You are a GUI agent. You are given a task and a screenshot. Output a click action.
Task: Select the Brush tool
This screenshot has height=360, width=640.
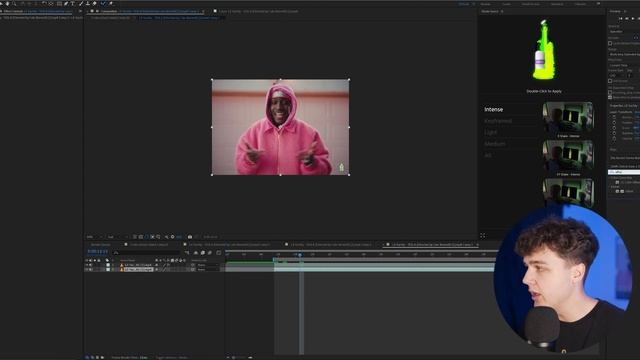pos(81,3)
